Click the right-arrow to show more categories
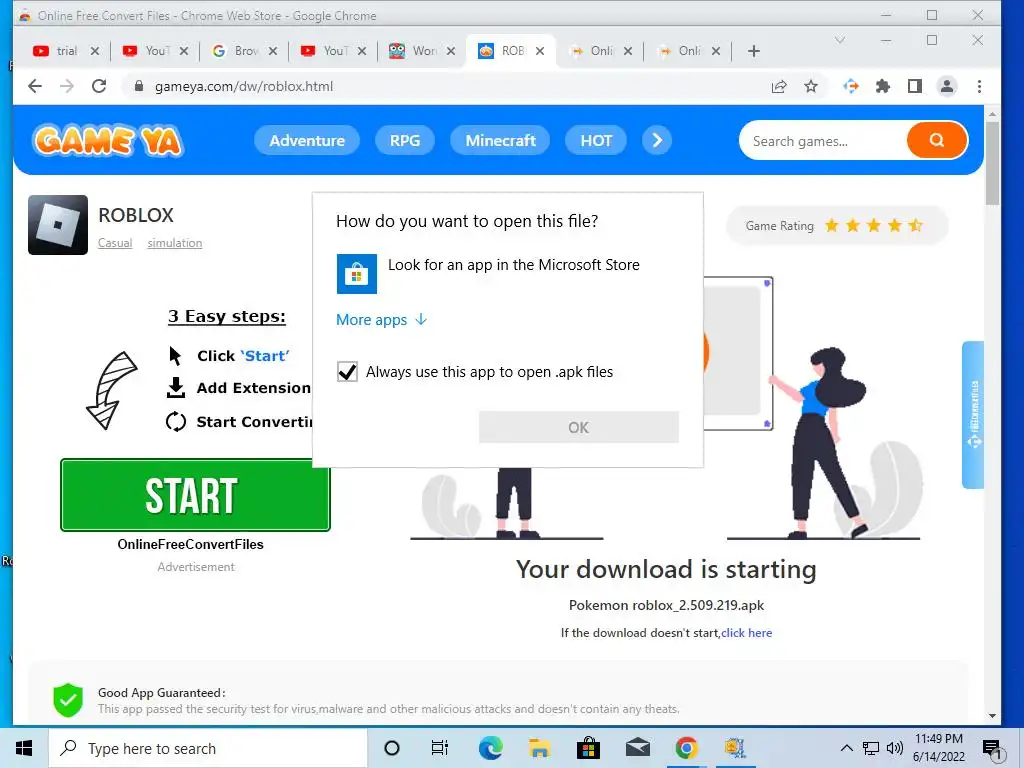 657,140
